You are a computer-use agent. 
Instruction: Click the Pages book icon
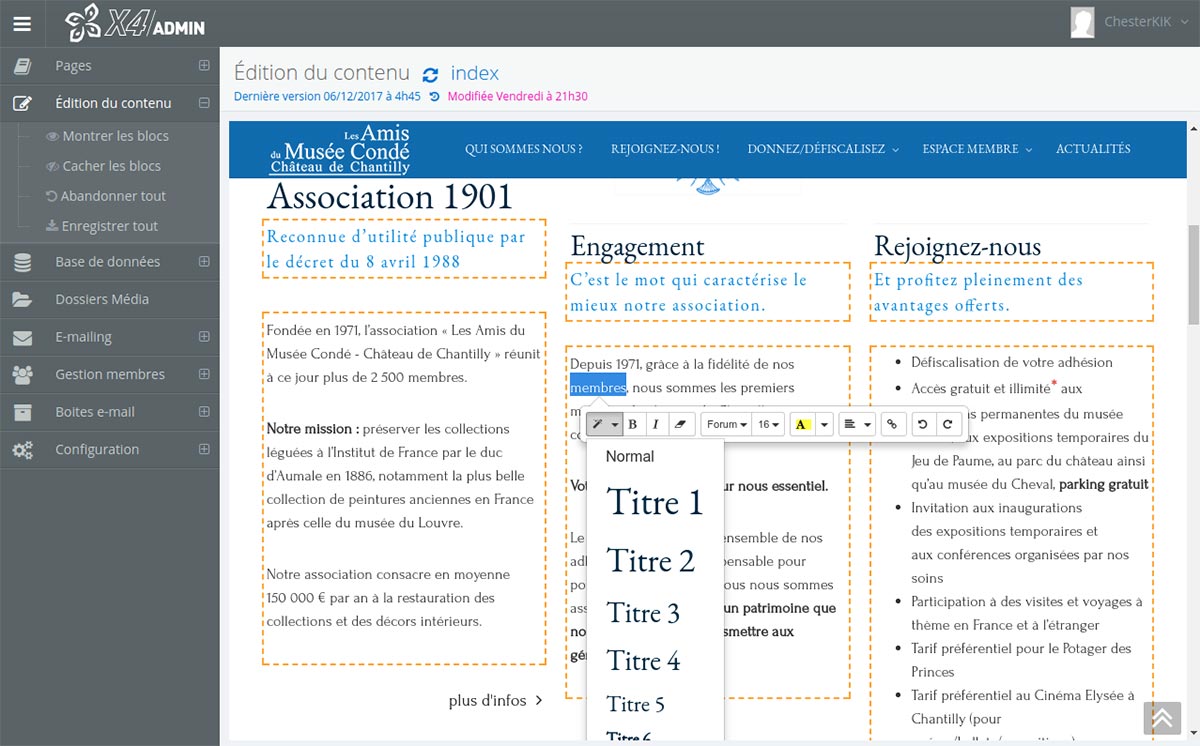pos(22,66)
